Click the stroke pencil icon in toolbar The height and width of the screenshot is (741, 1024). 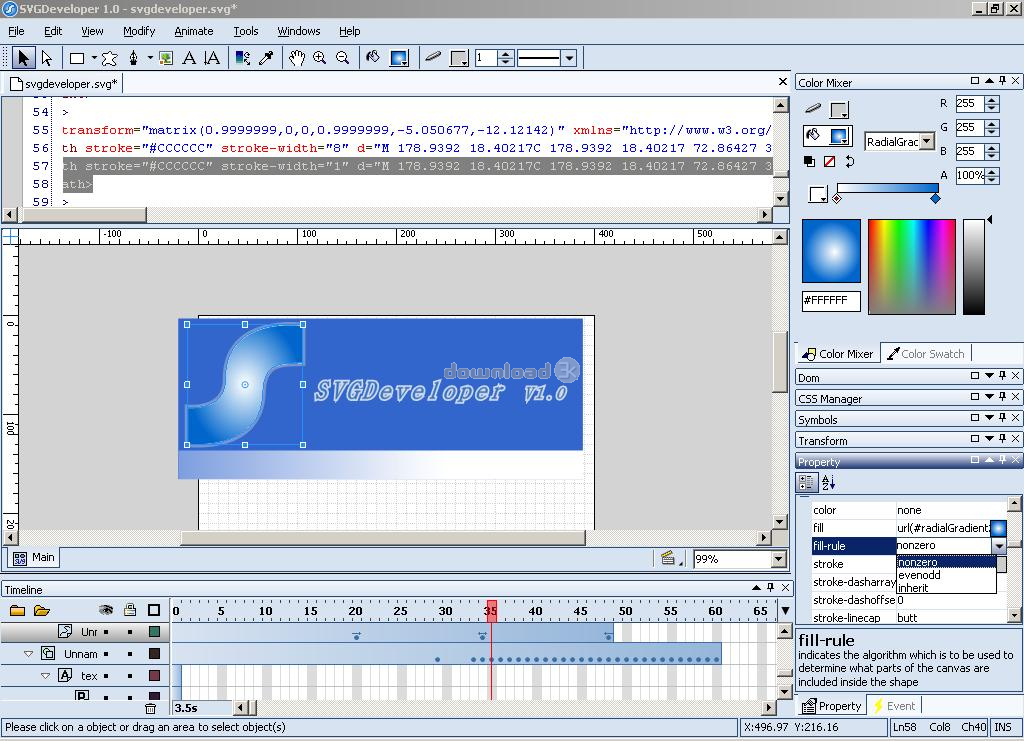(x=433, y=57)
